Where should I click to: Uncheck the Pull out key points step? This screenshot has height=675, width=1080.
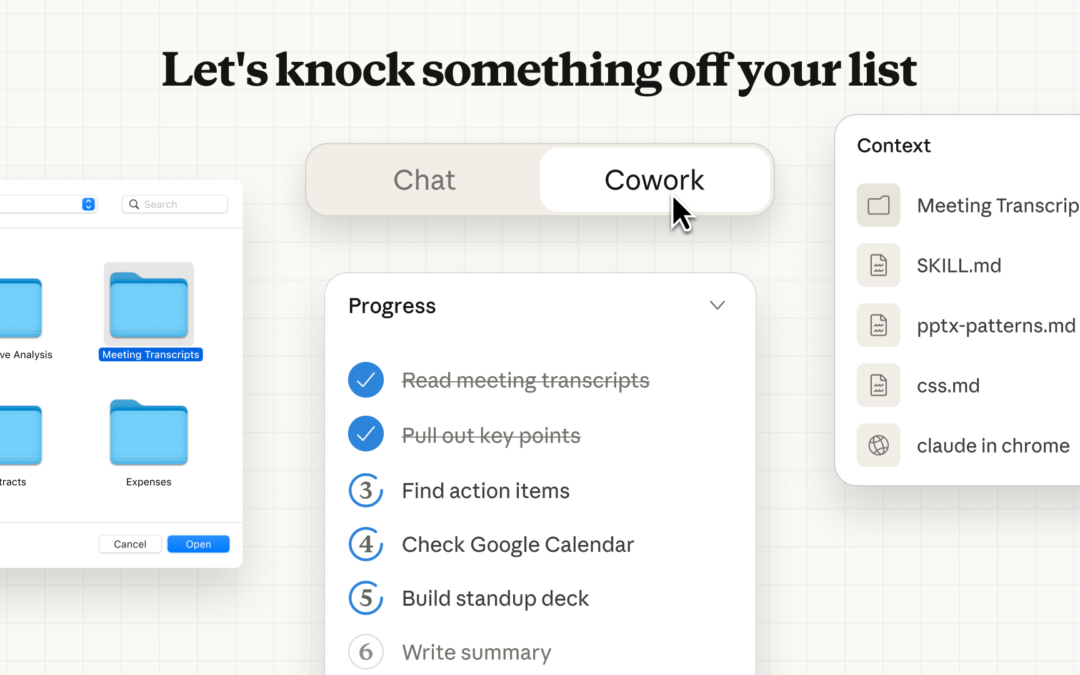tap(366, 434)
